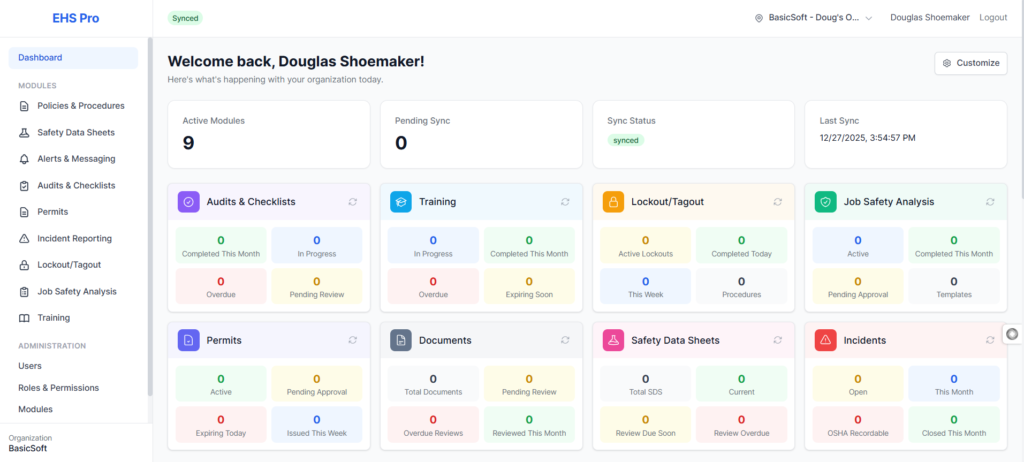Select Alerts & Messaging from sidebar
The height and width of the screenshot is (462, 1024).
point(76,159)
